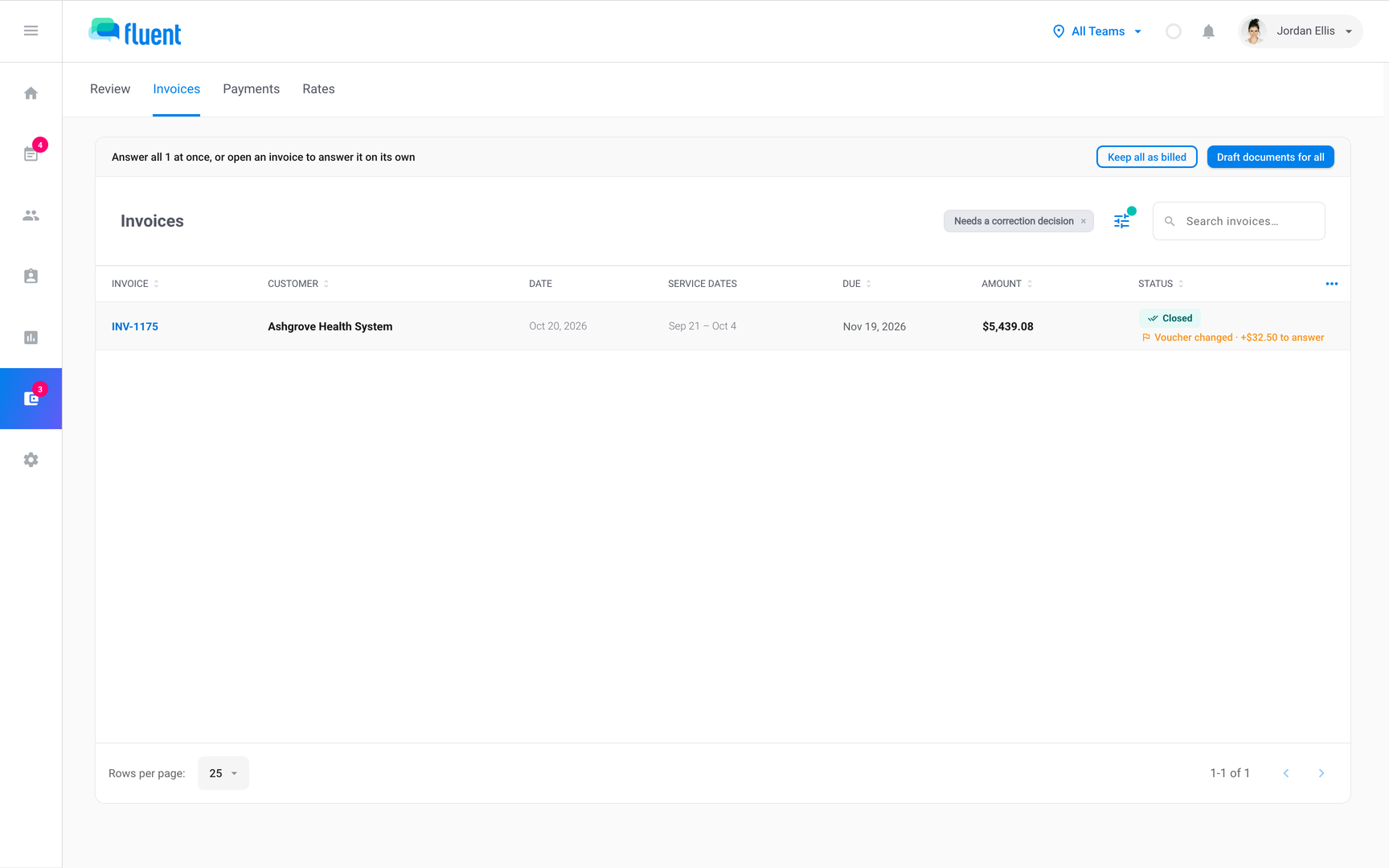
Task: Go to the next page arrow
Action: (x=1321, y=773)
